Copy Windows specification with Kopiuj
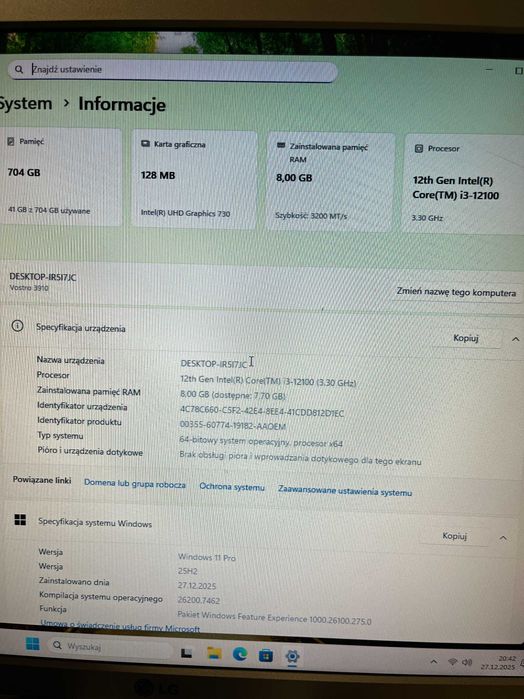 [454, 536]
